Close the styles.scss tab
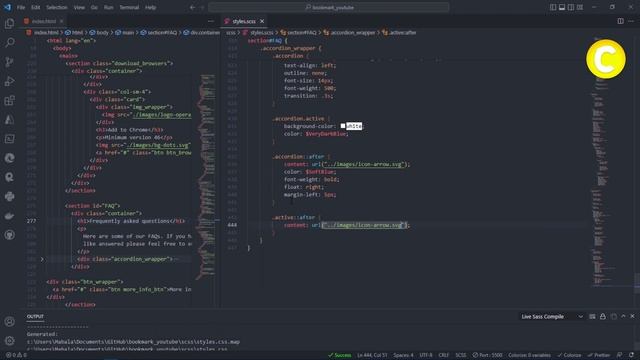The width and height of the screenshot is (640, 360). [x=262, y=21]
